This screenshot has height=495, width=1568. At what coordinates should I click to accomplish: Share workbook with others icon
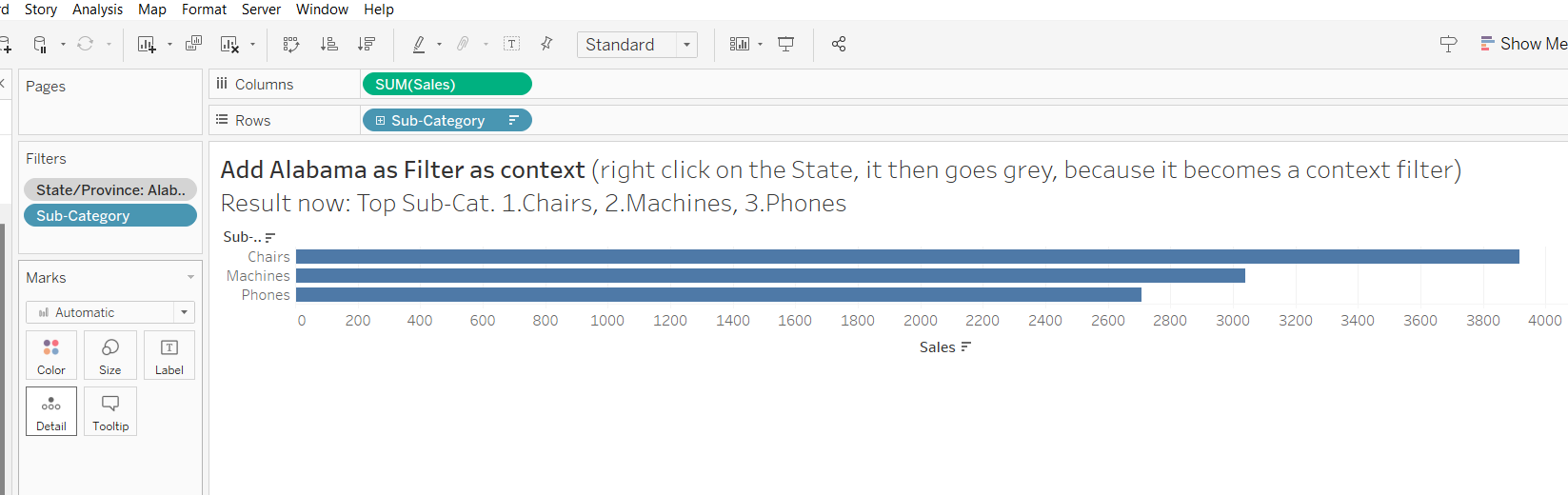click(x=839, y=44)
